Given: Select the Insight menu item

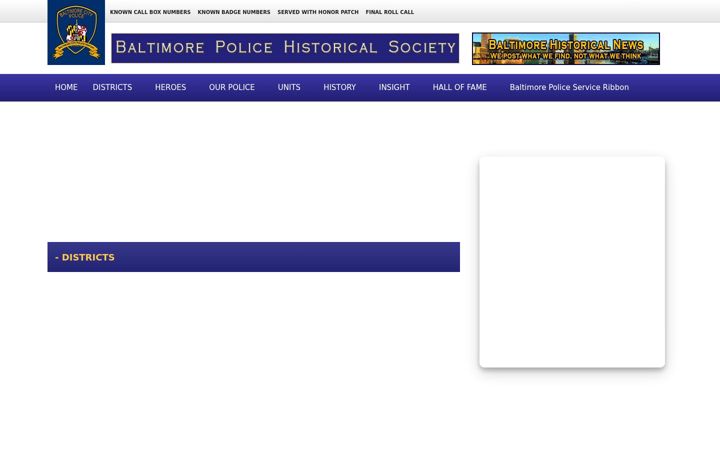Looking at the screenshot, I should coord(394,87).
